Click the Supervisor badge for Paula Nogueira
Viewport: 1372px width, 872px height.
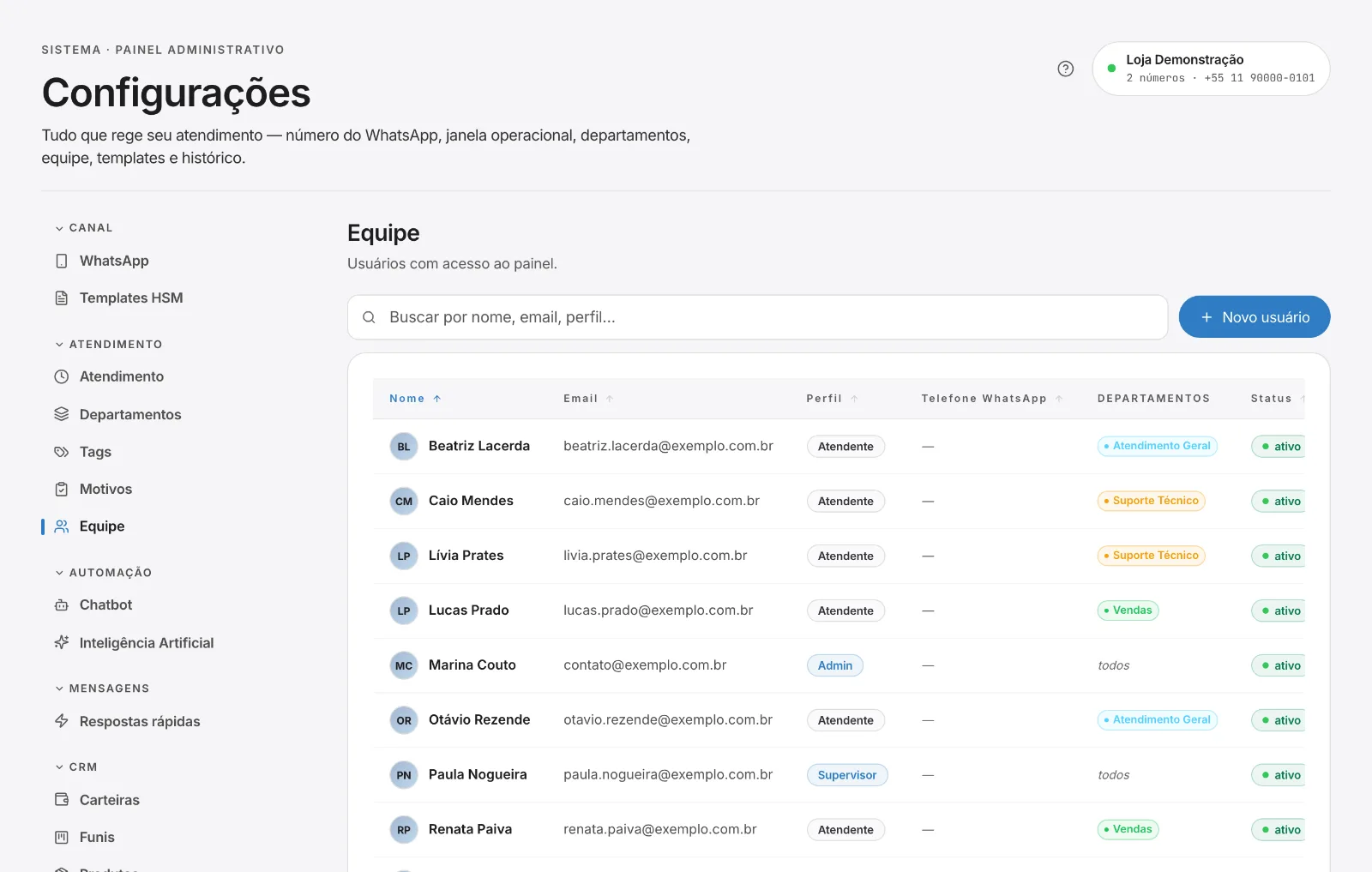click(x=847, y=775)
